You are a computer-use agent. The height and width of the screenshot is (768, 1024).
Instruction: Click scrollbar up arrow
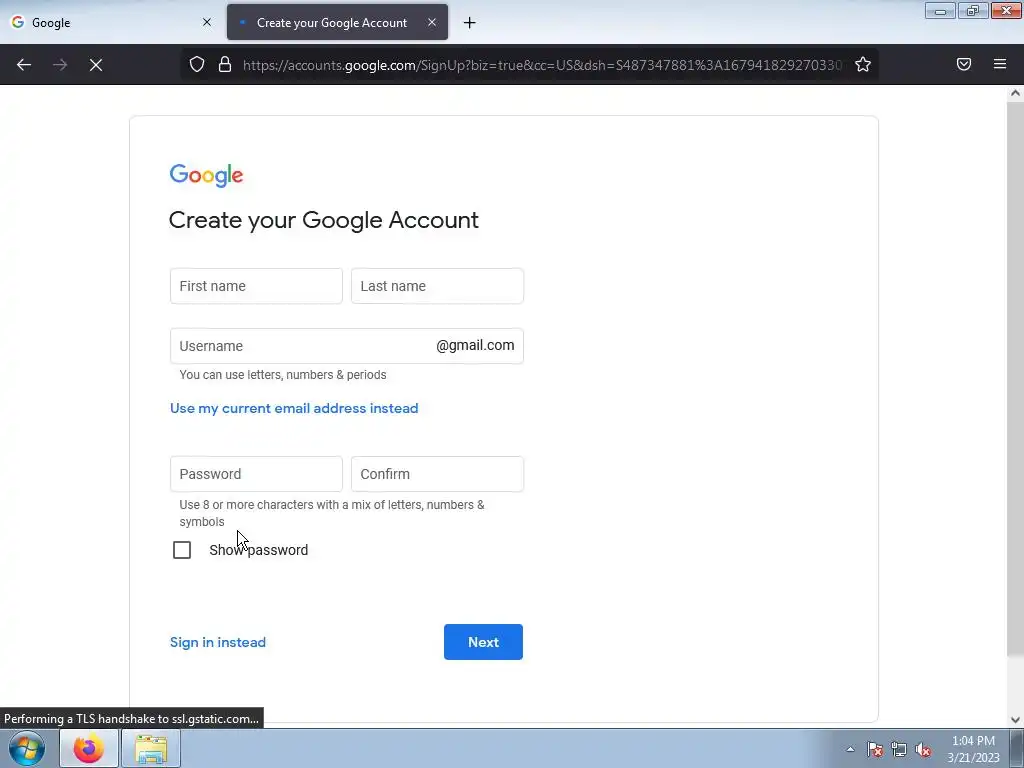click(1015, 93)
